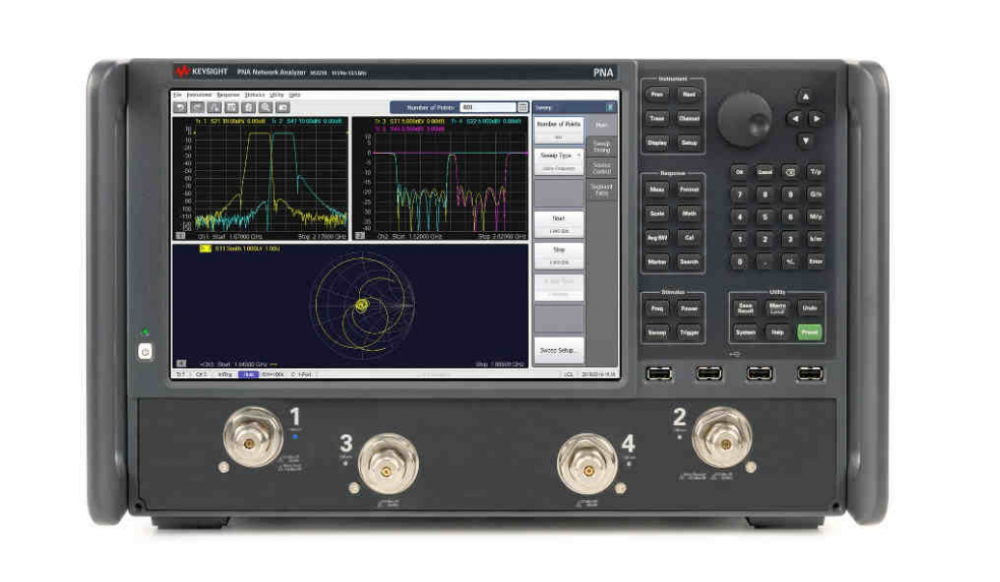Image resolution: width=1000 pixels, height=582 pixels.
Task: Click the backspace key on the keypad
Action: click(790, 172)
